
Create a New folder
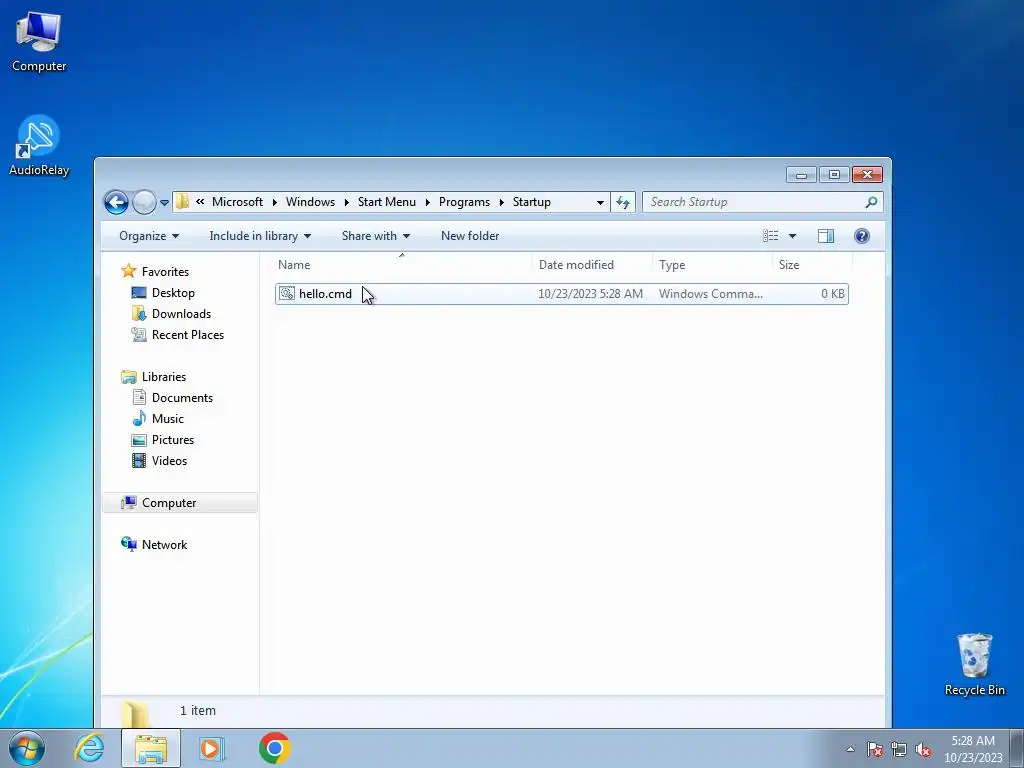pyautogui.click(x=470, y=236)
